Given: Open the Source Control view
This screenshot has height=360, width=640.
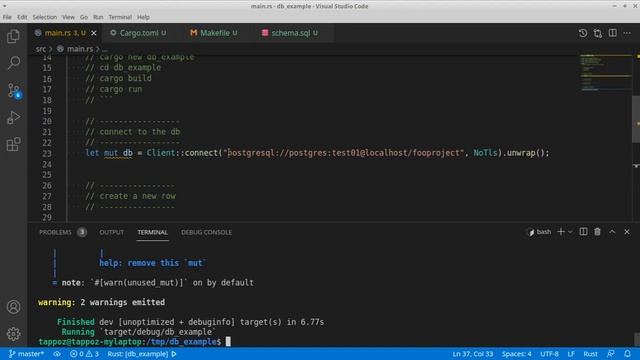Looking at the screenshot, I should tap(13, 90).
